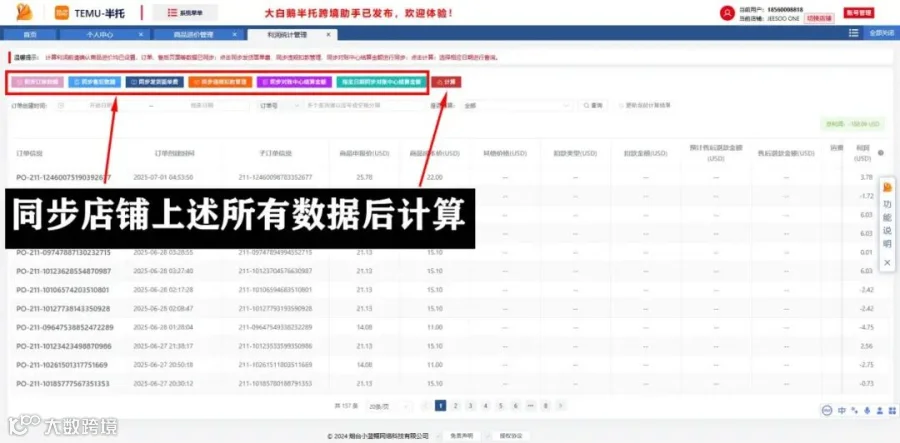Open the 20条/页 page size dropdown
This screenshot has height=443, width=900.
click(x=389, y=406)
